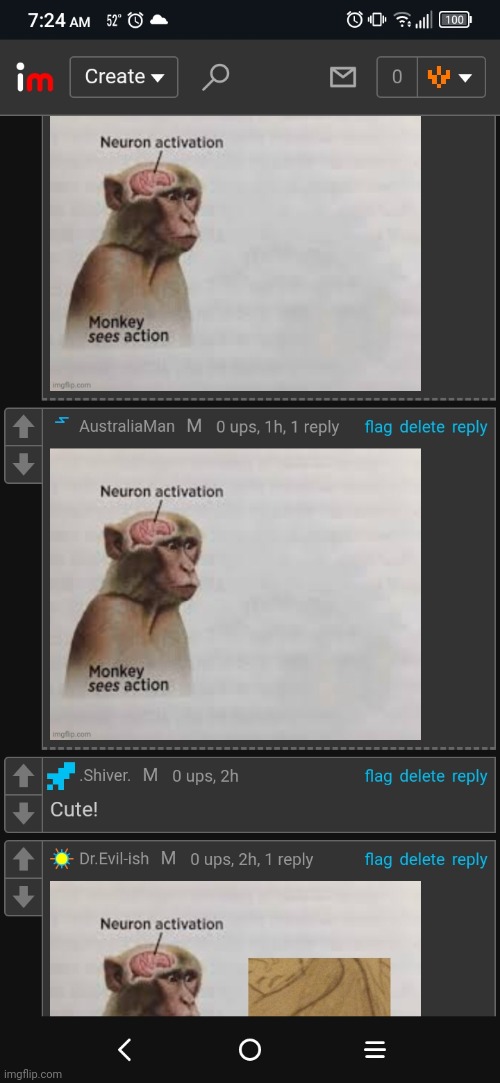Downvote Dr.Evil-ish's comment
Screen dimensions: 500x1083
click(23, 897)
